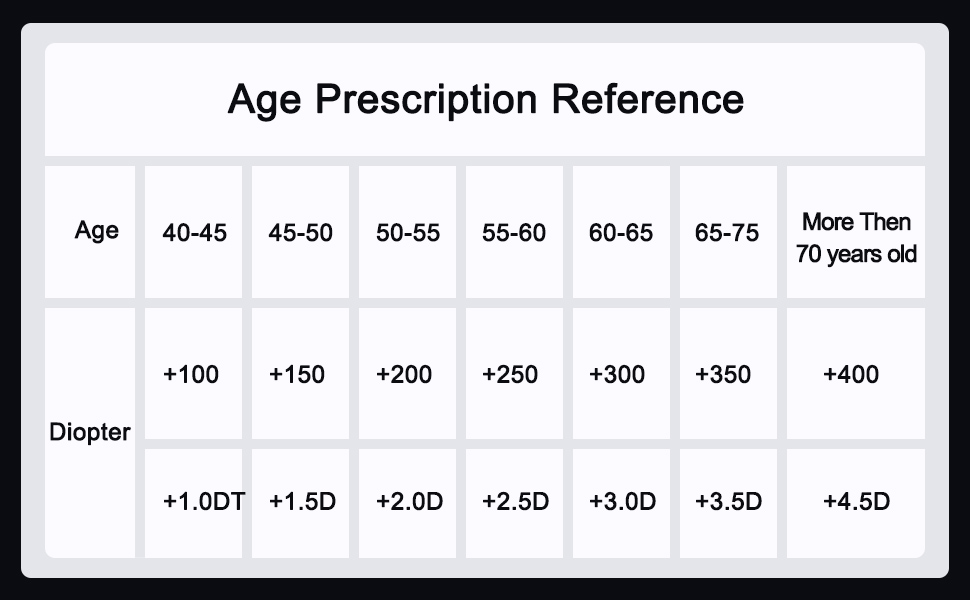This screenshot has height=600, width=970.
Task: Pick the +350 diopter cell
Action: [723, 375]
